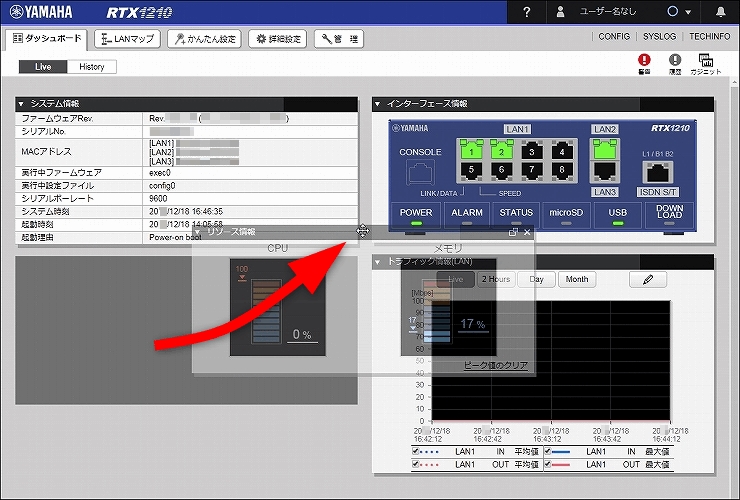Screen dimensions: 740x500
Task: Select the Live traffic range button
Action: click(455, 279)
